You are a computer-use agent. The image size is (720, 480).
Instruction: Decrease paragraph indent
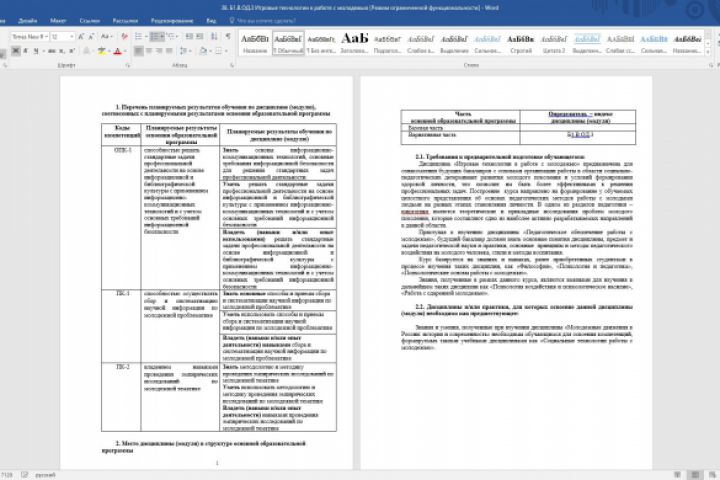point(189,36)
